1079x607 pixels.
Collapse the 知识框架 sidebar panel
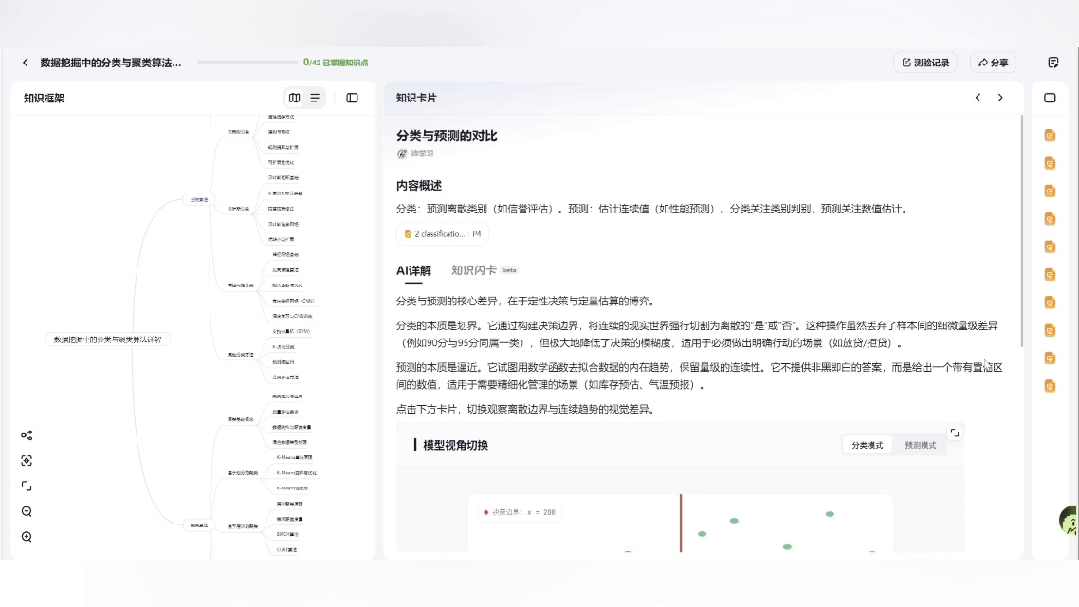pyautogui.click(x=352, y=98)
